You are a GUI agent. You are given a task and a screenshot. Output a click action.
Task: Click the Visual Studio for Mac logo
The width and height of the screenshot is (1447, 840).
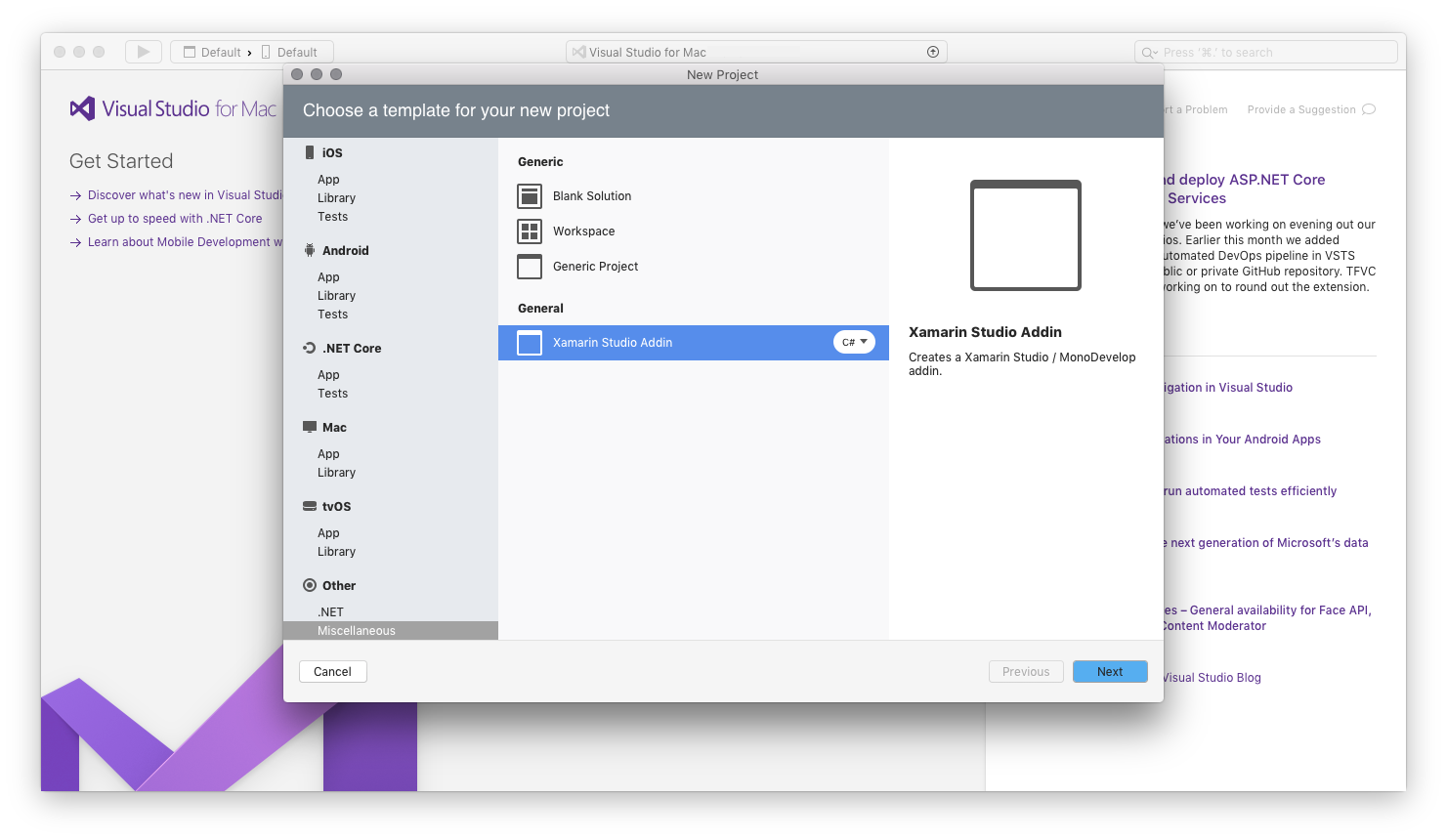coord(173,108)
